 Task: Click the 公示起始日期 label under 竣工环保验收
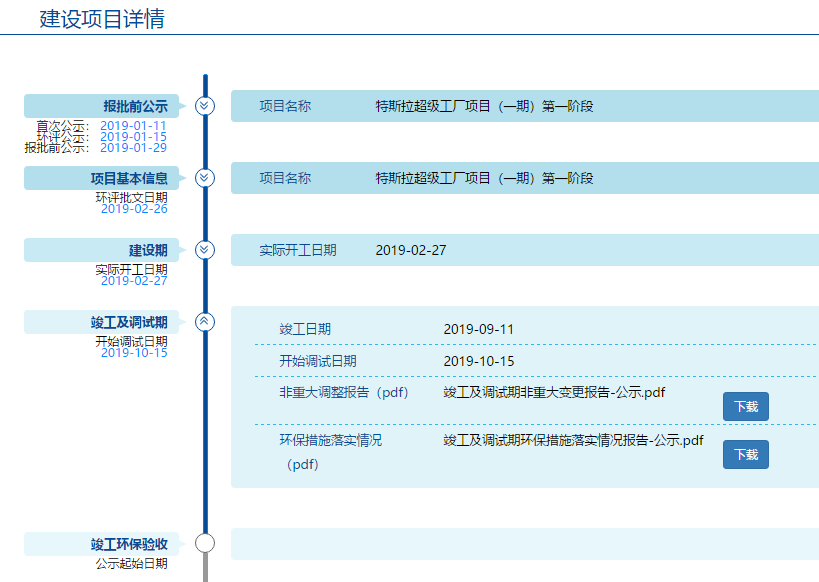point(132,564)
